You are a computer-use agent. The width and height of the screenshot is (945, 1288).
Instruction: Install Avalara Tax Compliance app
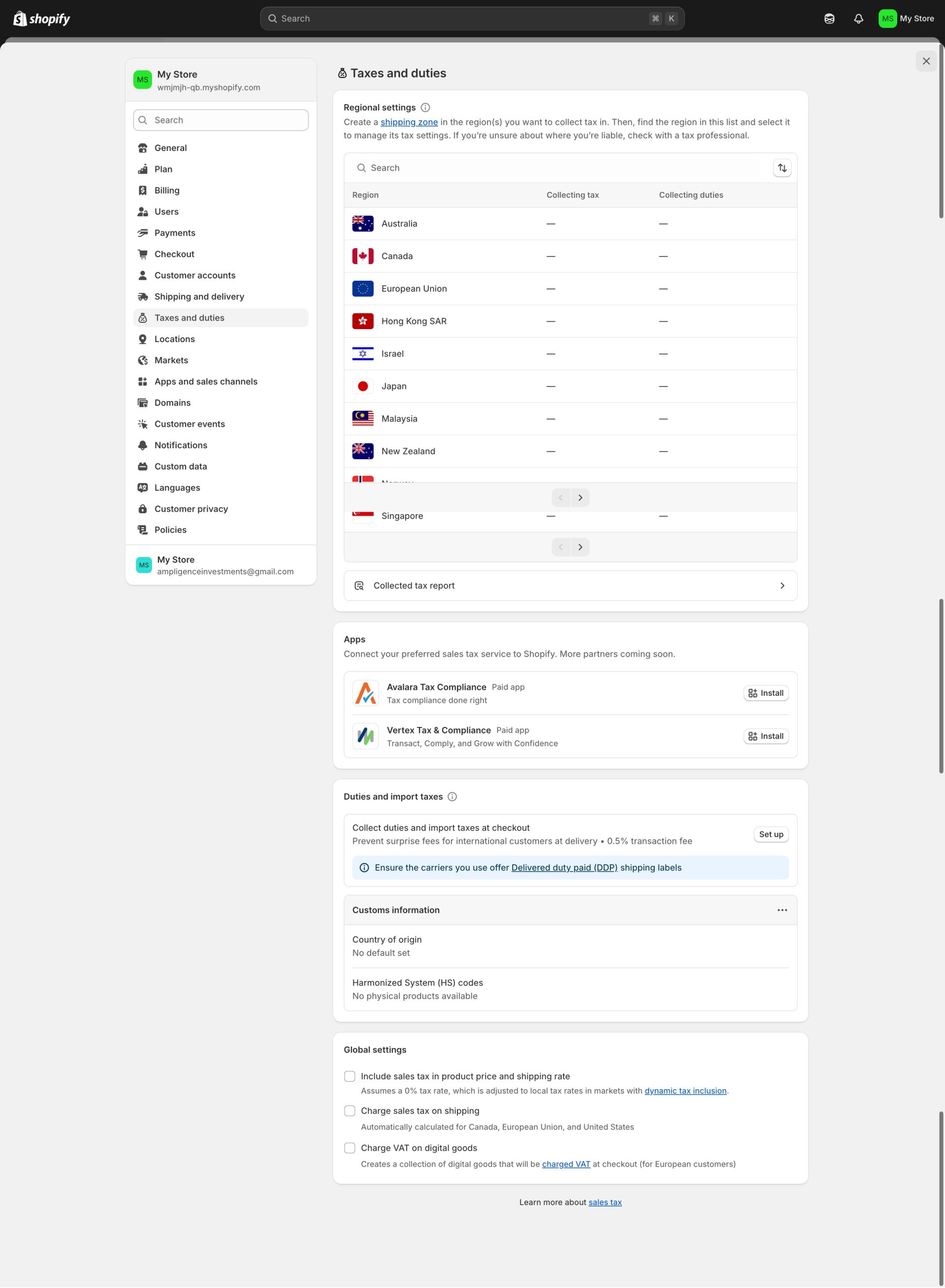766,693
